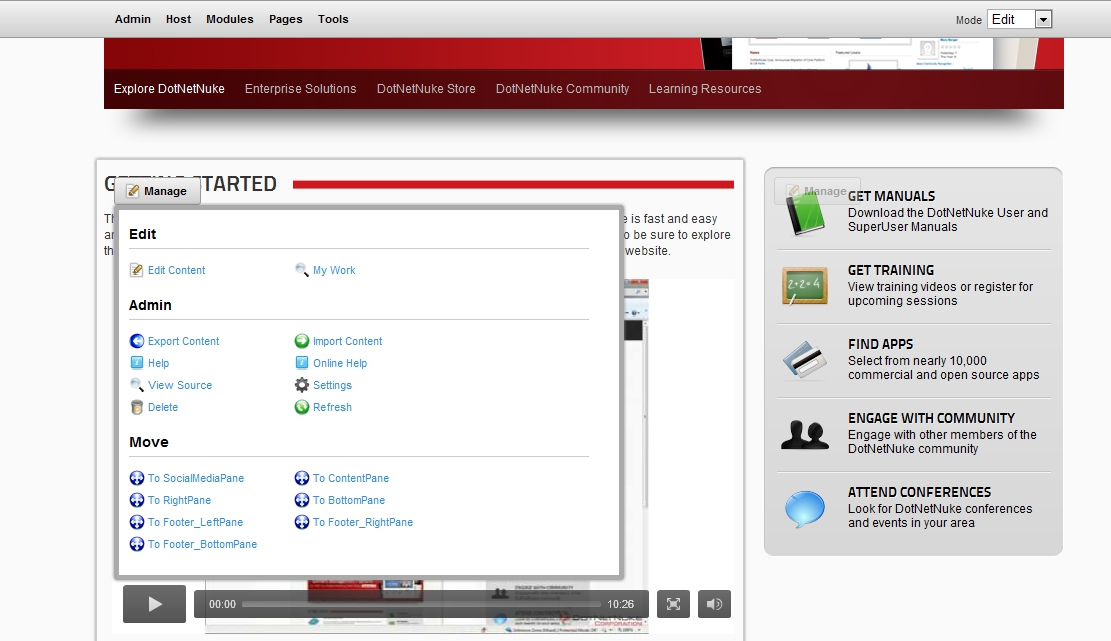Screen dimensions: 1111x641
Task: Click the Engage with Community people icon
Action: click(805, 434)
